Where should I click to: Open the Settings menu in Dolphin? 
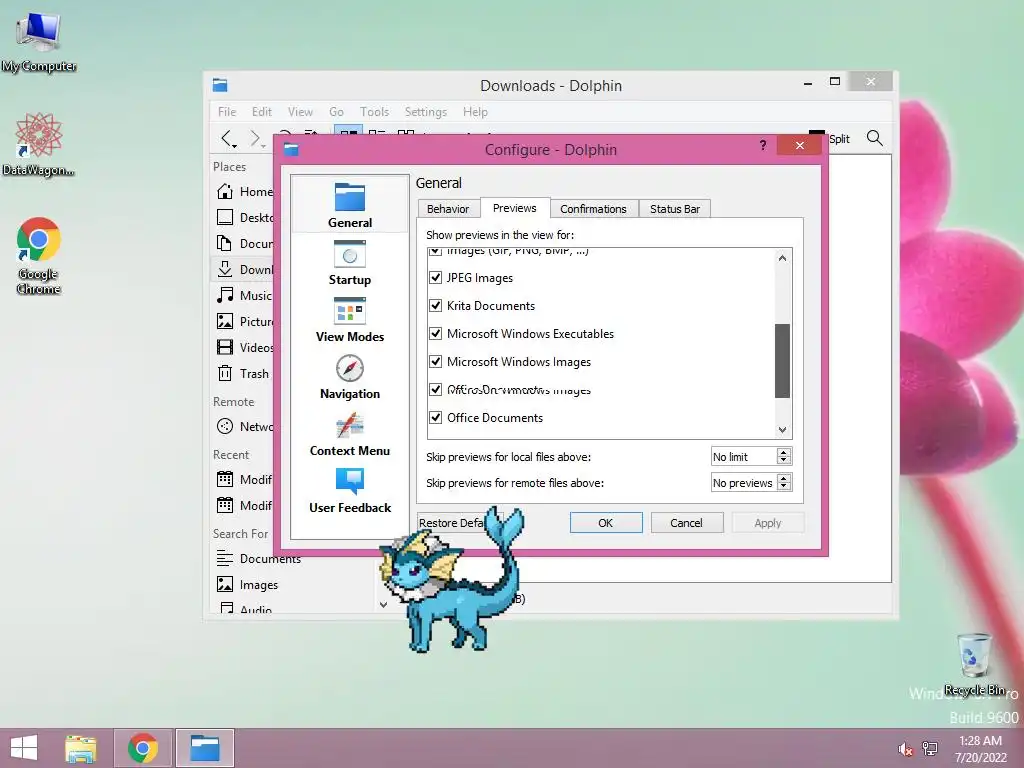coord(426,112)
